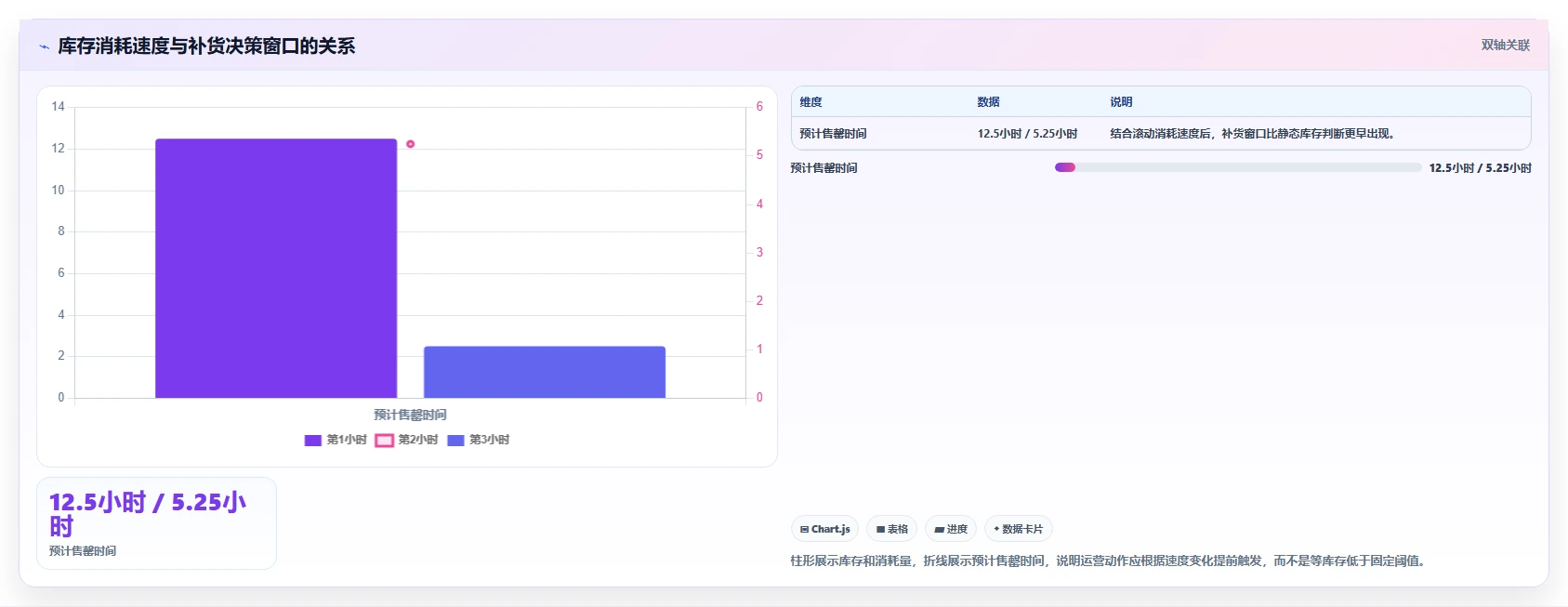Click the title 库存消耗速度与补货决策窗口的关系

pyautogui.click(x=206, y=46)
